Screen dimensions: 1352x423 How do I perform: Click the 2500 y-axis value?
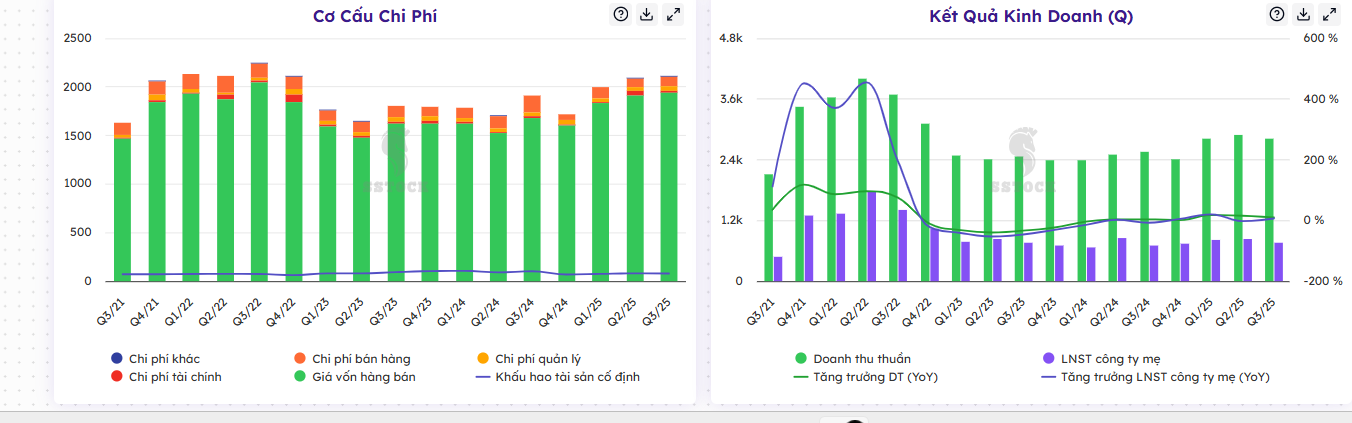click(x=77, y=38)
